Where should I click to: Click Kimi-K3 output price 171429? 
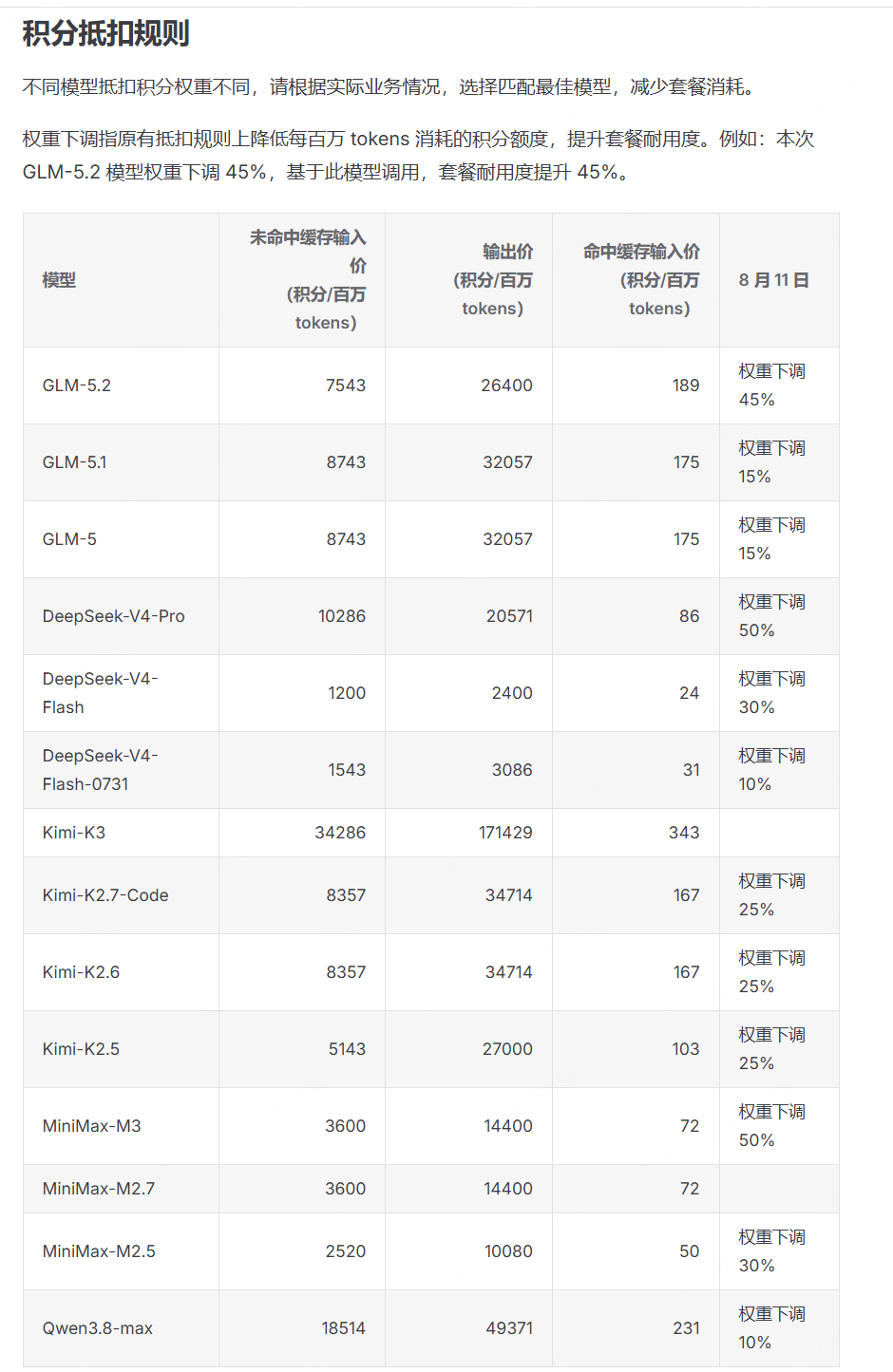505,833
